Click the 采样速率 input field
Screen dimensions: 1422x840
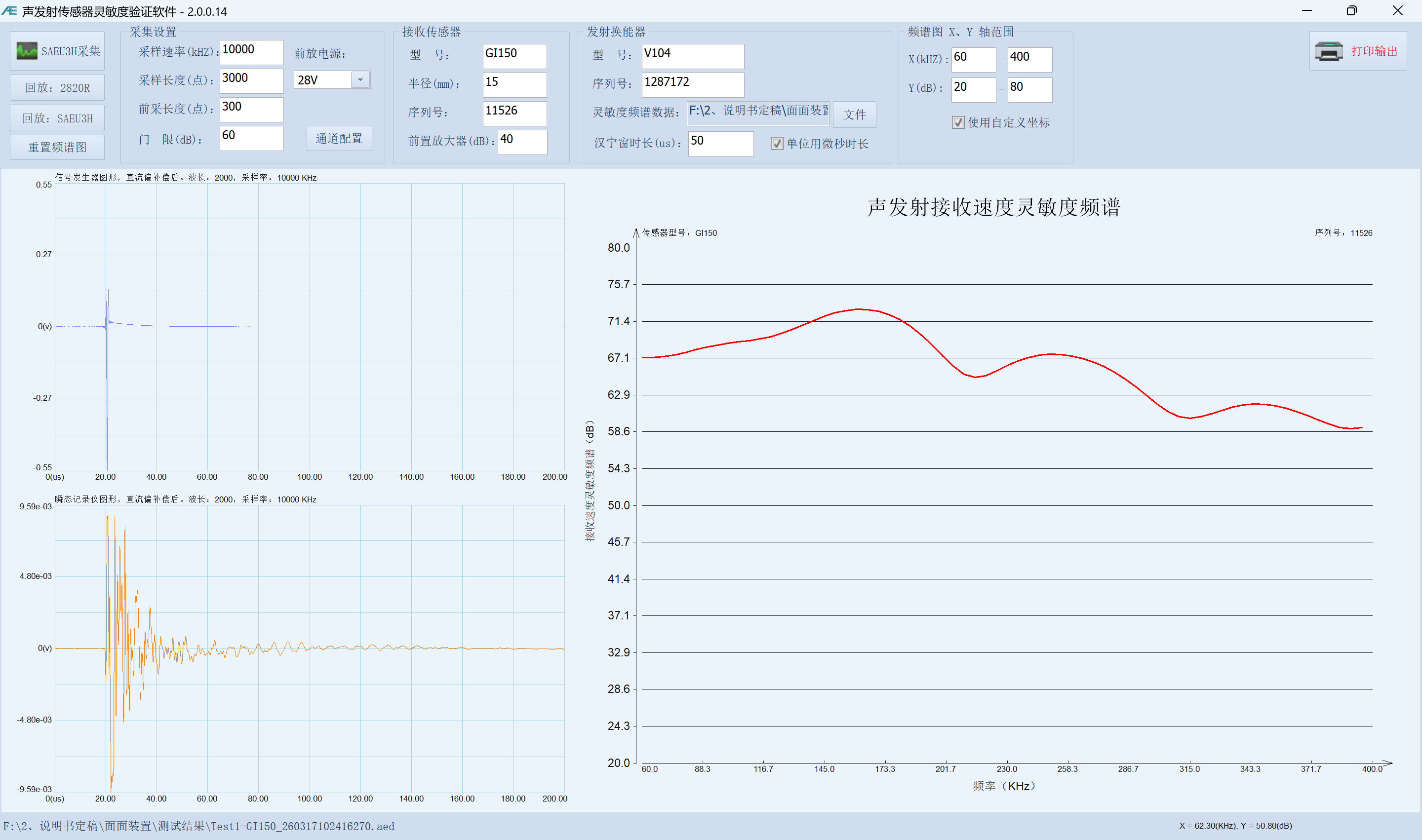click(x=251, y=52)
